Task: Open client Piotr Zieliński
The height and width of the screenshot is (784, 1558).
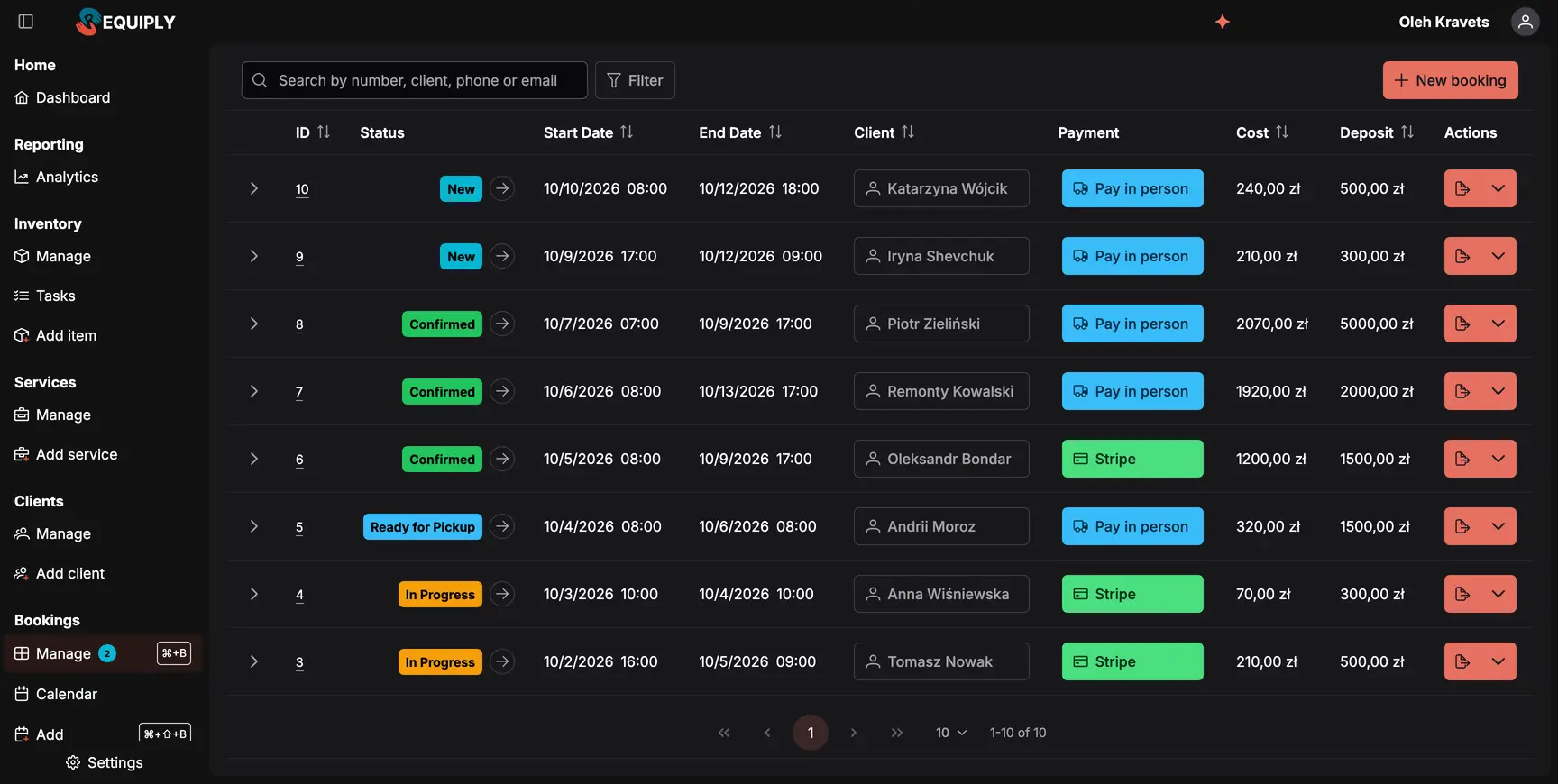Action: pyautogui.click(x=941, y=324)
